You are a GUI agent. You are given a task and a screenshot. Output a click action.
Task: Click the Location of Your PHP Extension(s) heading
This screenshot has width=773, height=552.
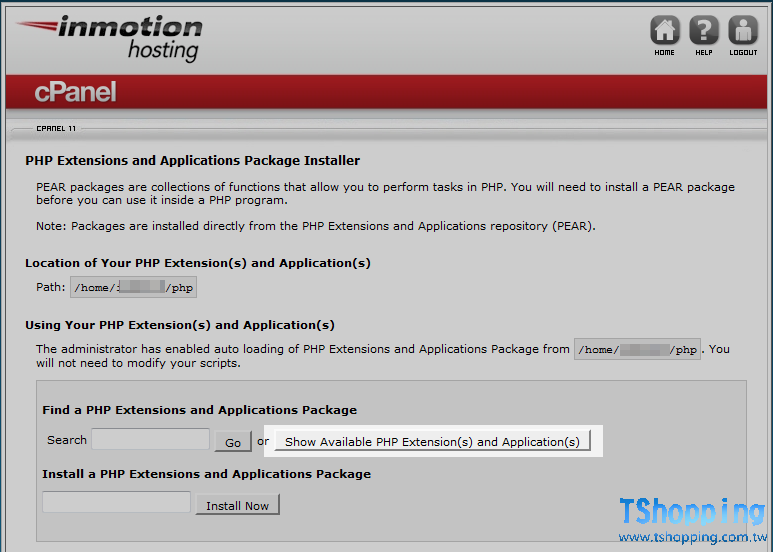point(198,263)
